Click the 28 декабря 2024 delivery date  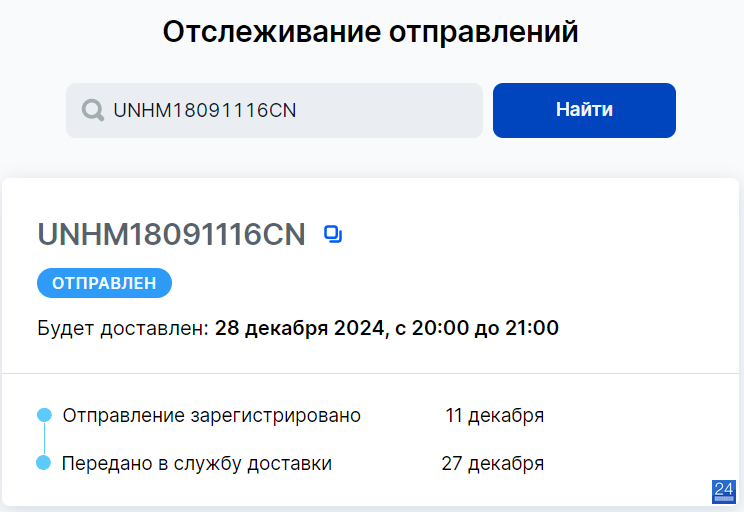pos(299,328)
